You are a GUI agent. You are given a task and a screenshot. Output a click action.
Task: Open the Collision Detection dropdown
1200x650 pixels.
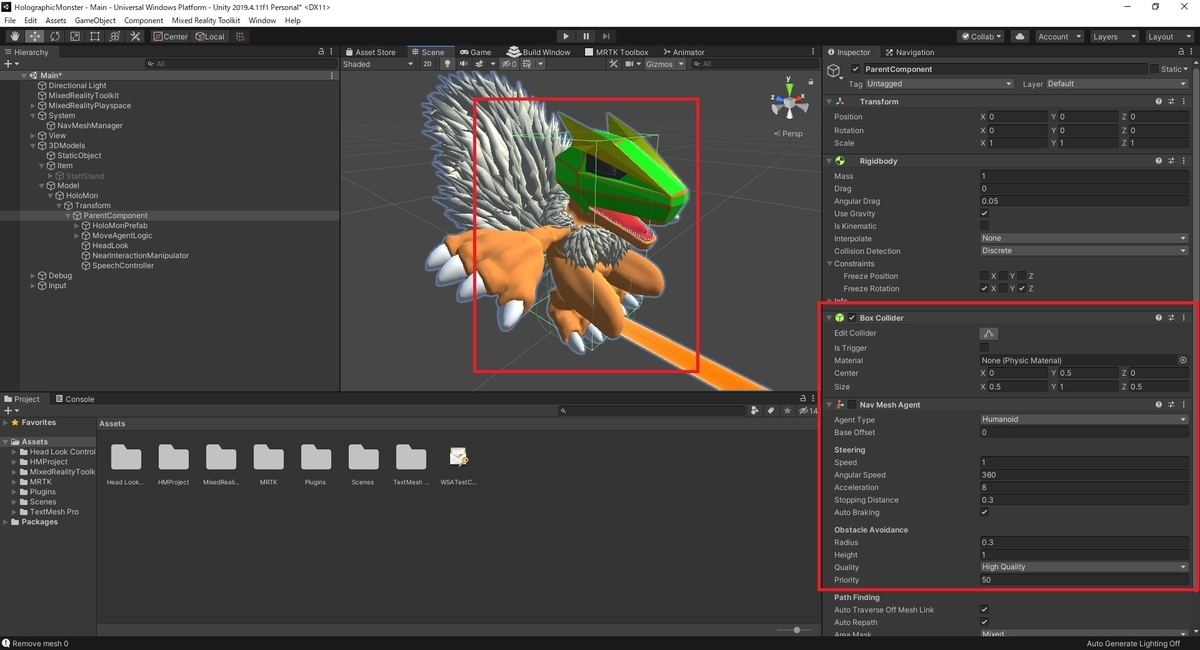[1084, 251]
